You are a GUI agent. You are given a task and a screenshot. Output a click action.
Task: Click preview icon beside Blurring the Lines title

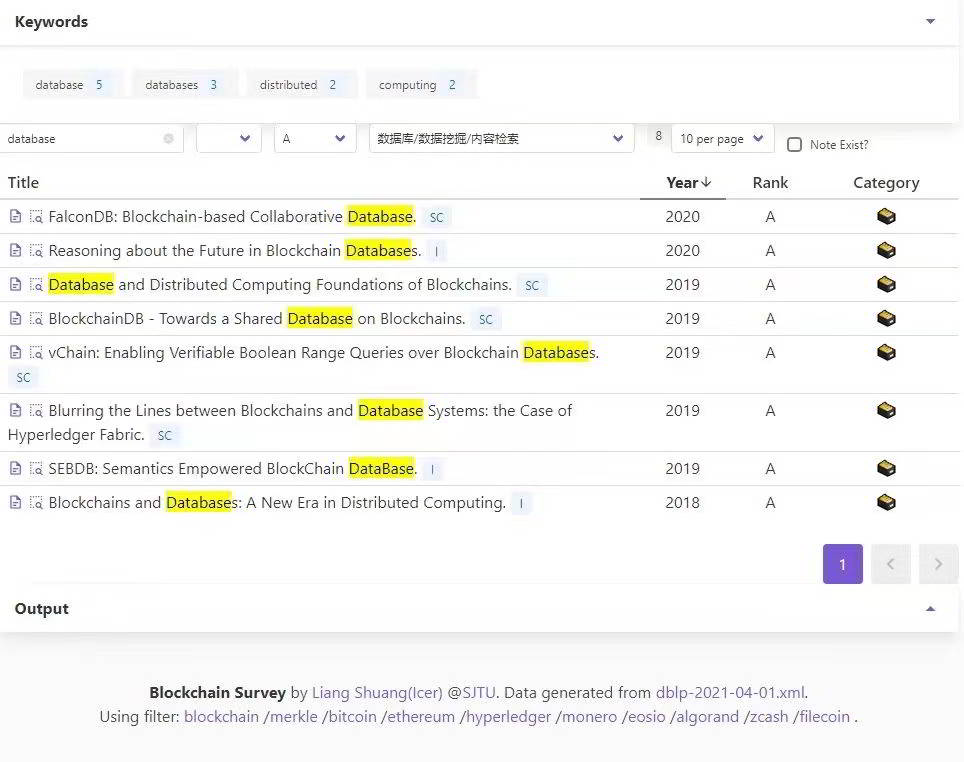pos(36,410)
